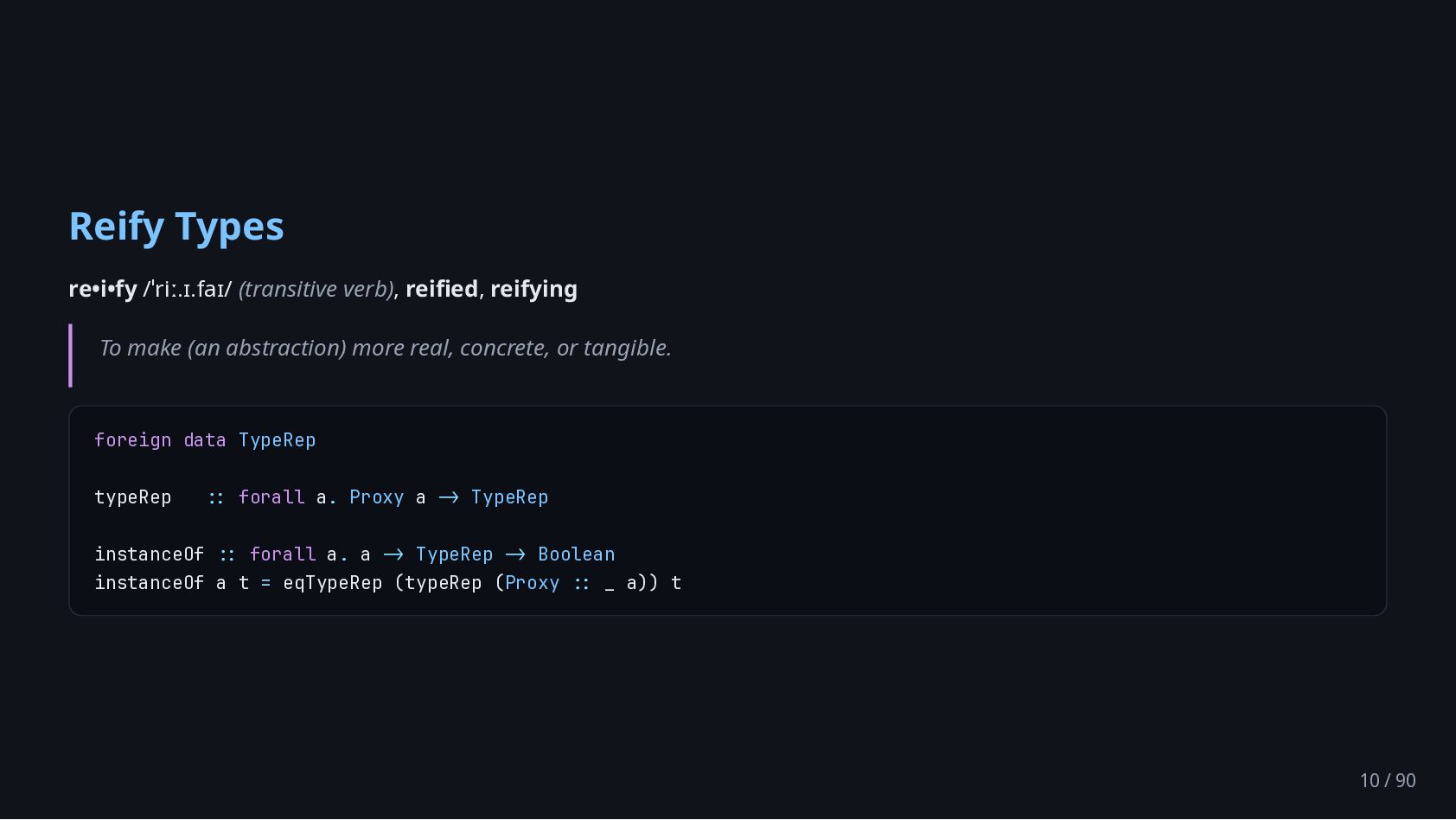Screen dimensions: 1456x820
Task: Click the bold word "reifying"
Action: [x=533, y=289]
